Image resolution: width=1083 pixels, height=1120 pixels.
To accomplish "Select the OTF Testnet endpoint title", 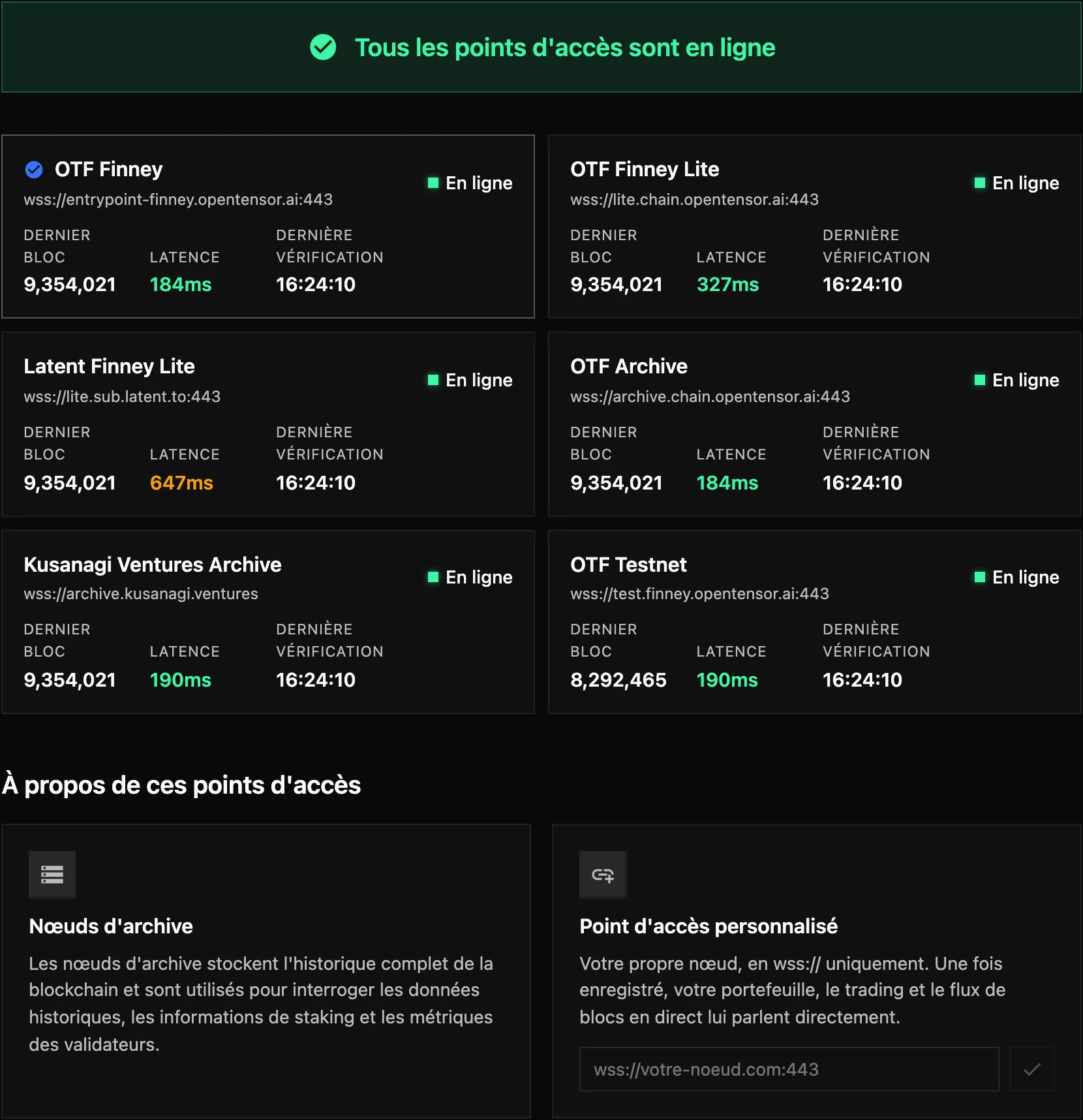I will pyautogui.click(x=628, y=565).
